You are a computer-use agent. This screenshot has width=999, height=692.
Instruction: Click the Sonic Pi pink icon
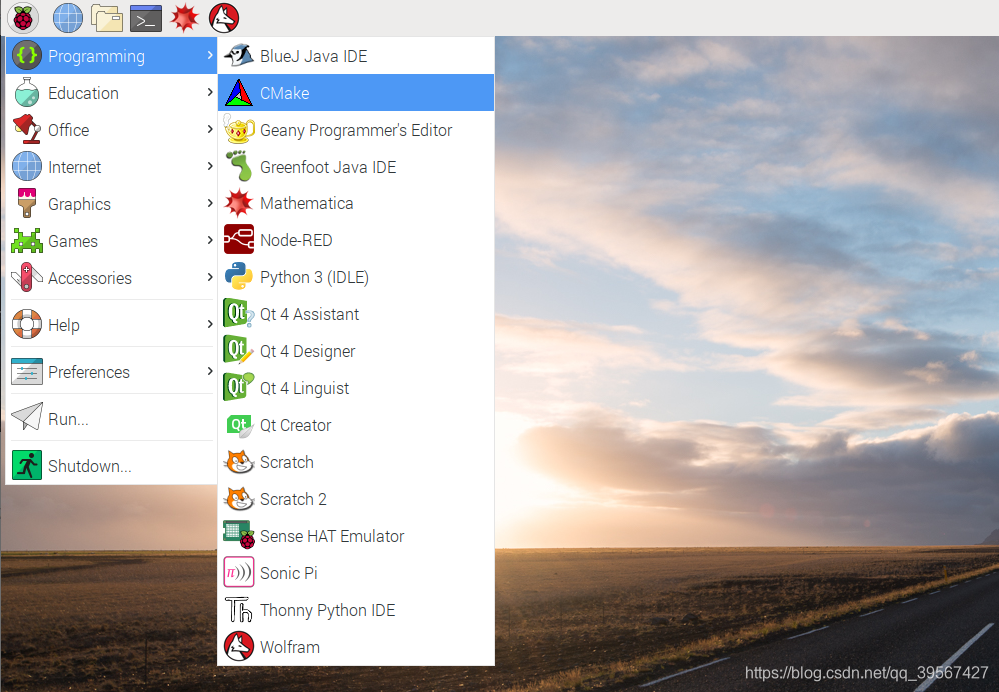(239, 572)
